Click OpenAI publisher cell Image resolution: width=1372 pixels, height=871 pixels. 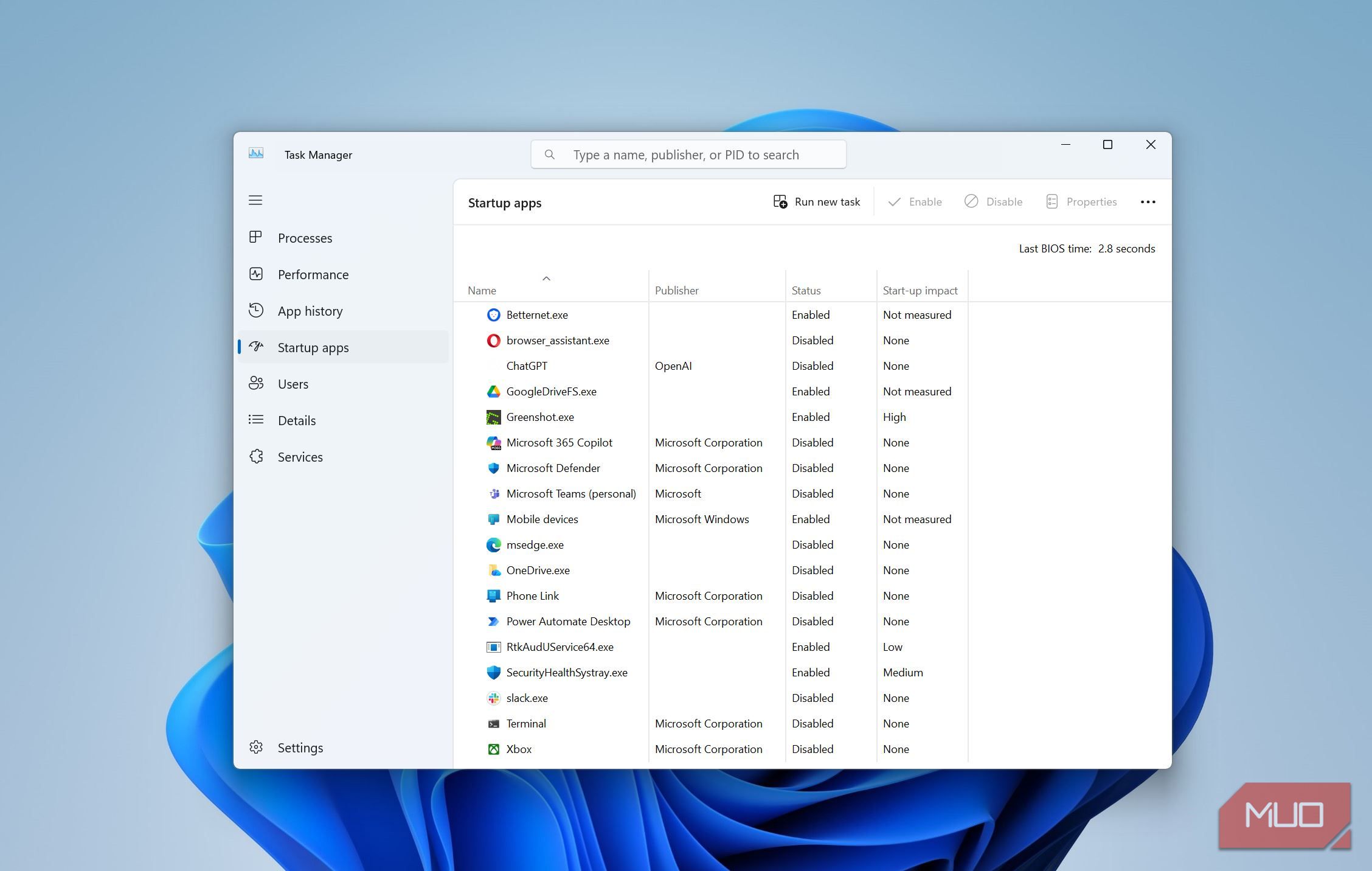(x=673, y=366)
